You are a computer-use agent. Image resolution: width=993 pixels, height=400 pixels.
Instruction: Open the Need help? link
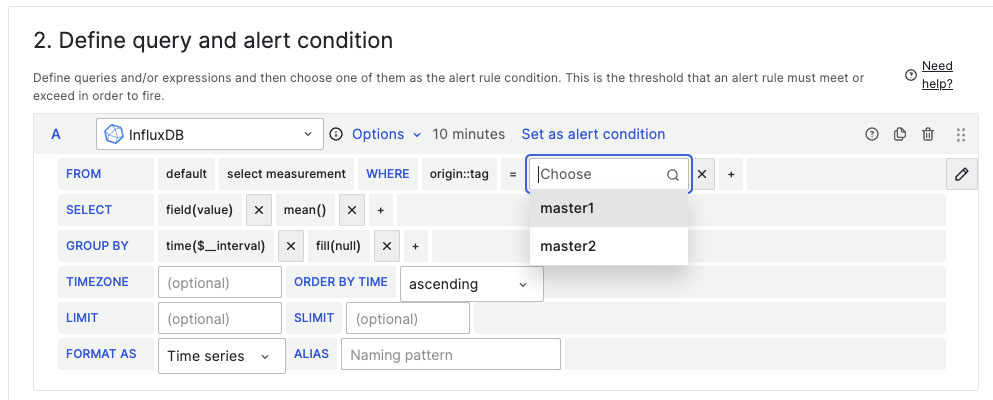(x=936, y=75)
